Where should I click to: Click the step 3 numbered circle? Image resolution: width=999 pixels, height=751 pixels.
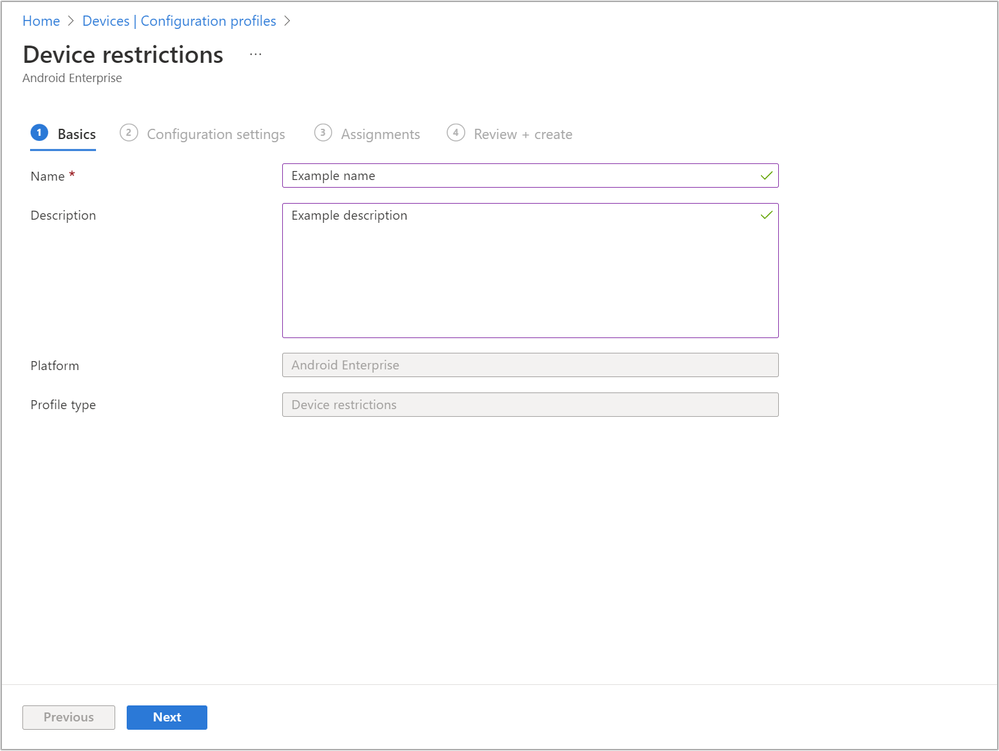(x=322, y=133)
